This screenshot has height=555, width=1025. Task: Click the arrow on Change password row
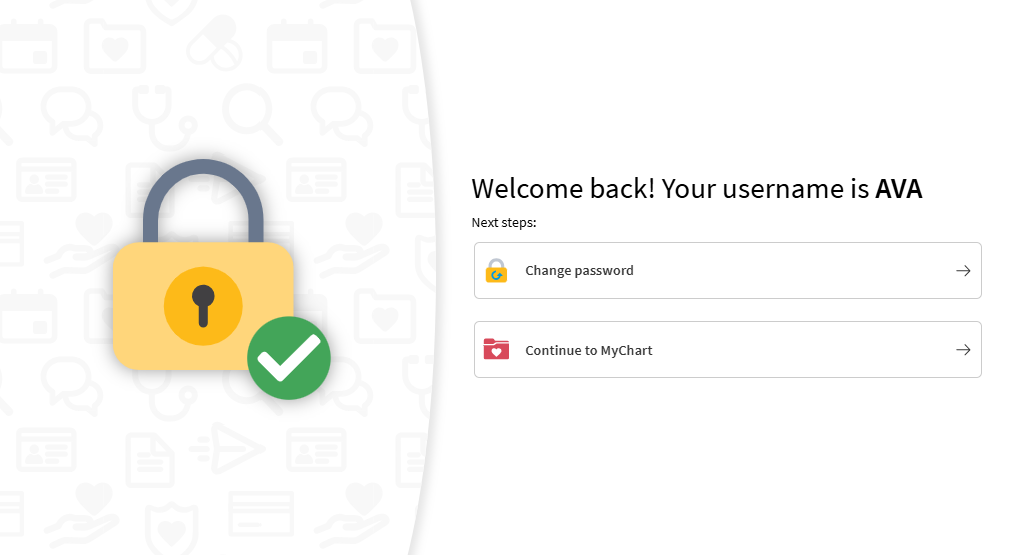pyautogui.click(x=962, y=271)
